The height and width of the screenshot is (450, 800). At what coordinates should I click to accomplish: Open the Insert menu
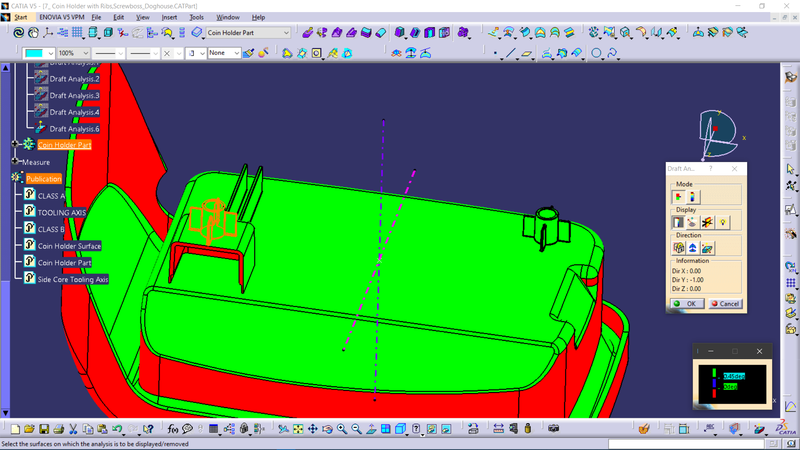coord(169,17)
